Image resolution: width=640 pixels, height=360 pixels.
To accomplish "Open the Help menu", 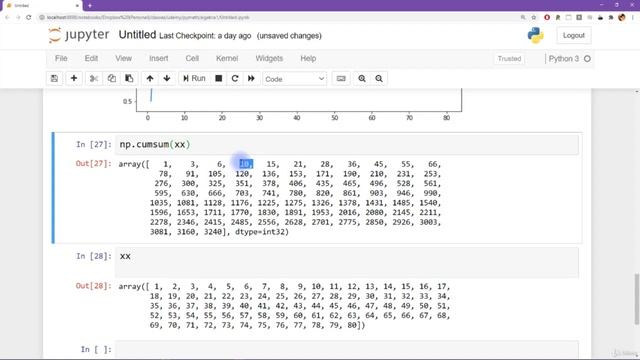I will [x=308, y=58].
